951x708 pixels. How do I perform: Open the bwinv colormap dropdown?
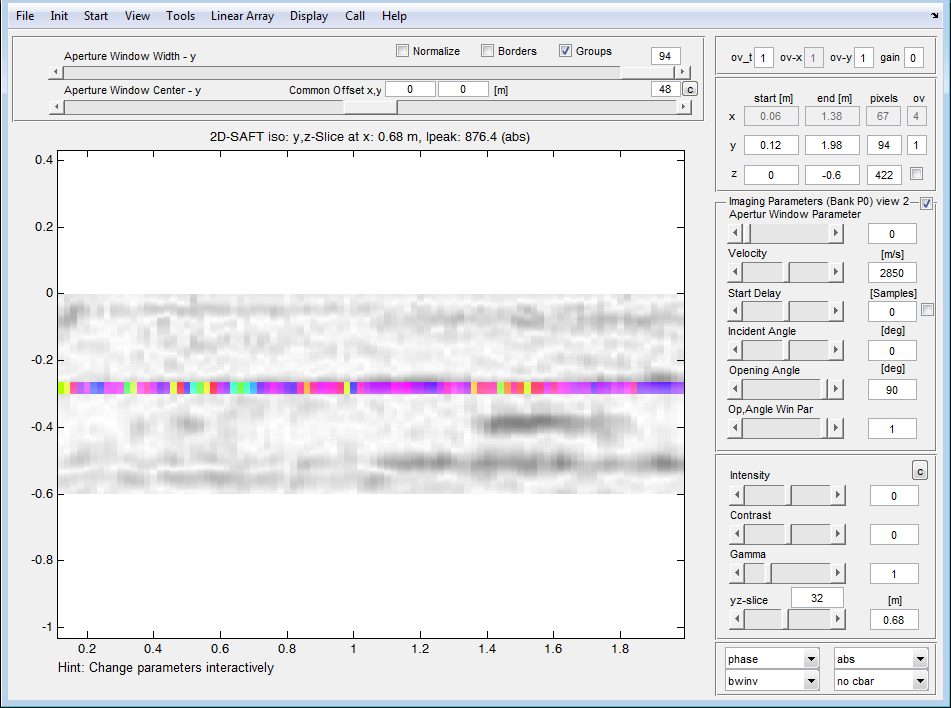[772, 681]
